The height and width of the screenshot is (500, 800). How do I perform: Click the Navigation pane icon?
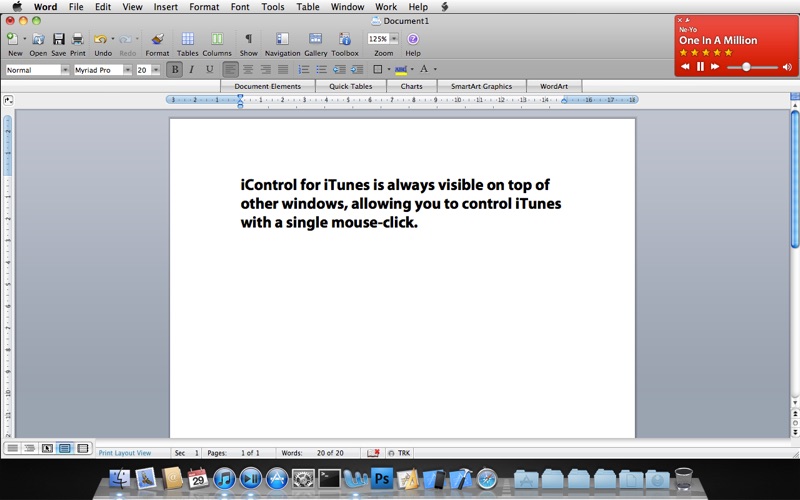point(282,40)
